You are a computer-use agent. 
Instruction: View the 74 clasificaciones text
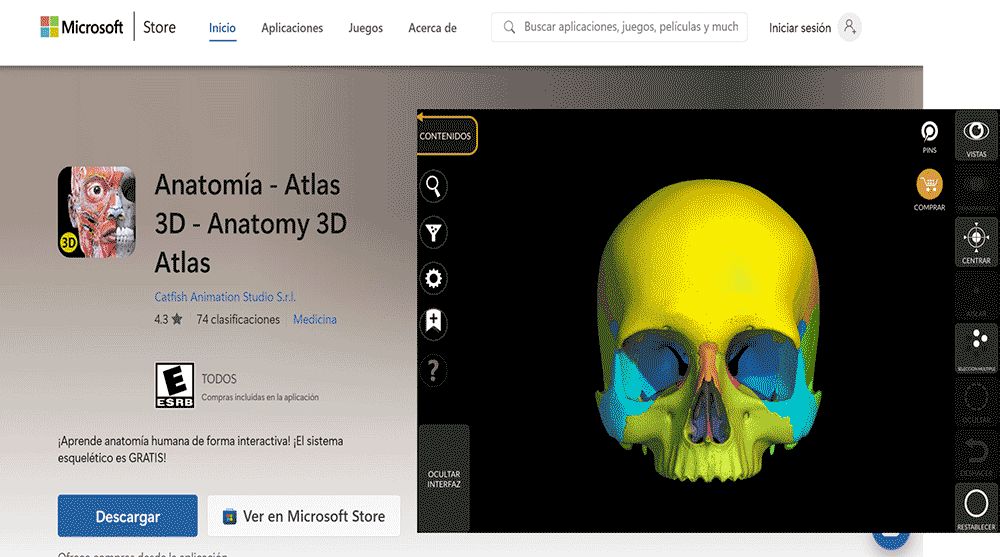point(238,319)
